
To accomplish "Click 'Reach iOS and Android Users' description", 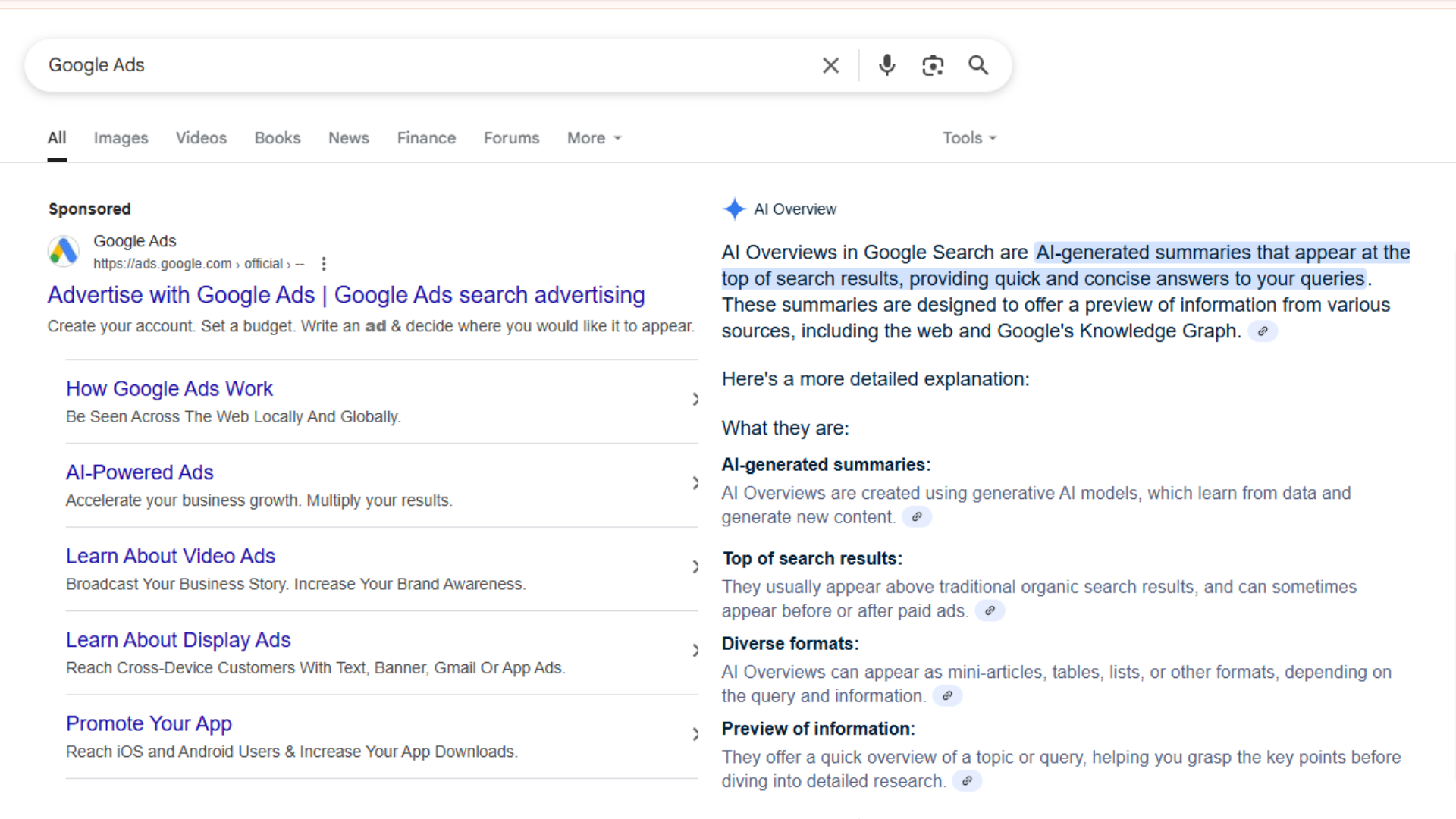I will point(292,752).
